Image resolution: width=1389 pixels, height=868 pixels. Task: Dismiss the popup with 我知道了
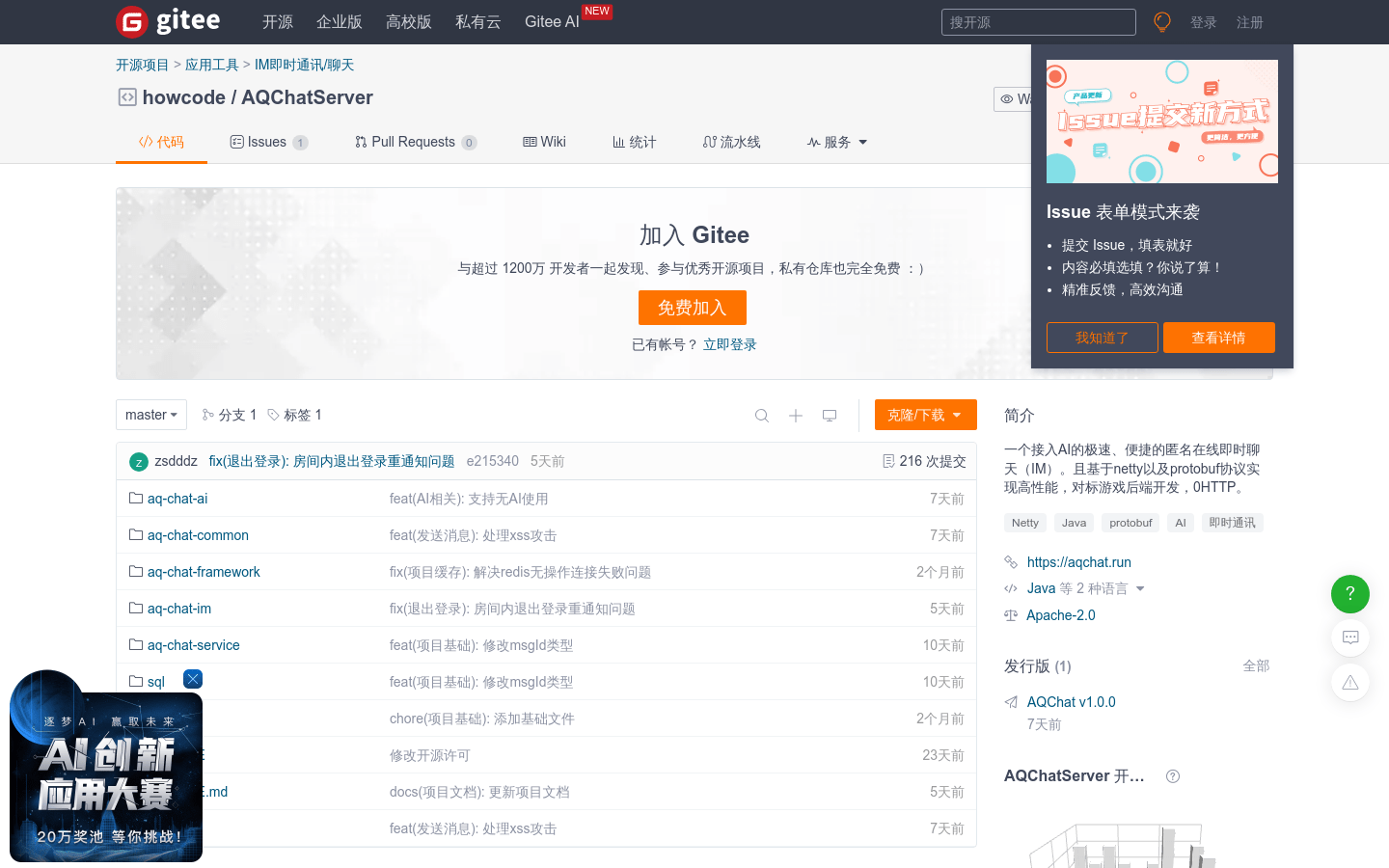click(1102, 338)
